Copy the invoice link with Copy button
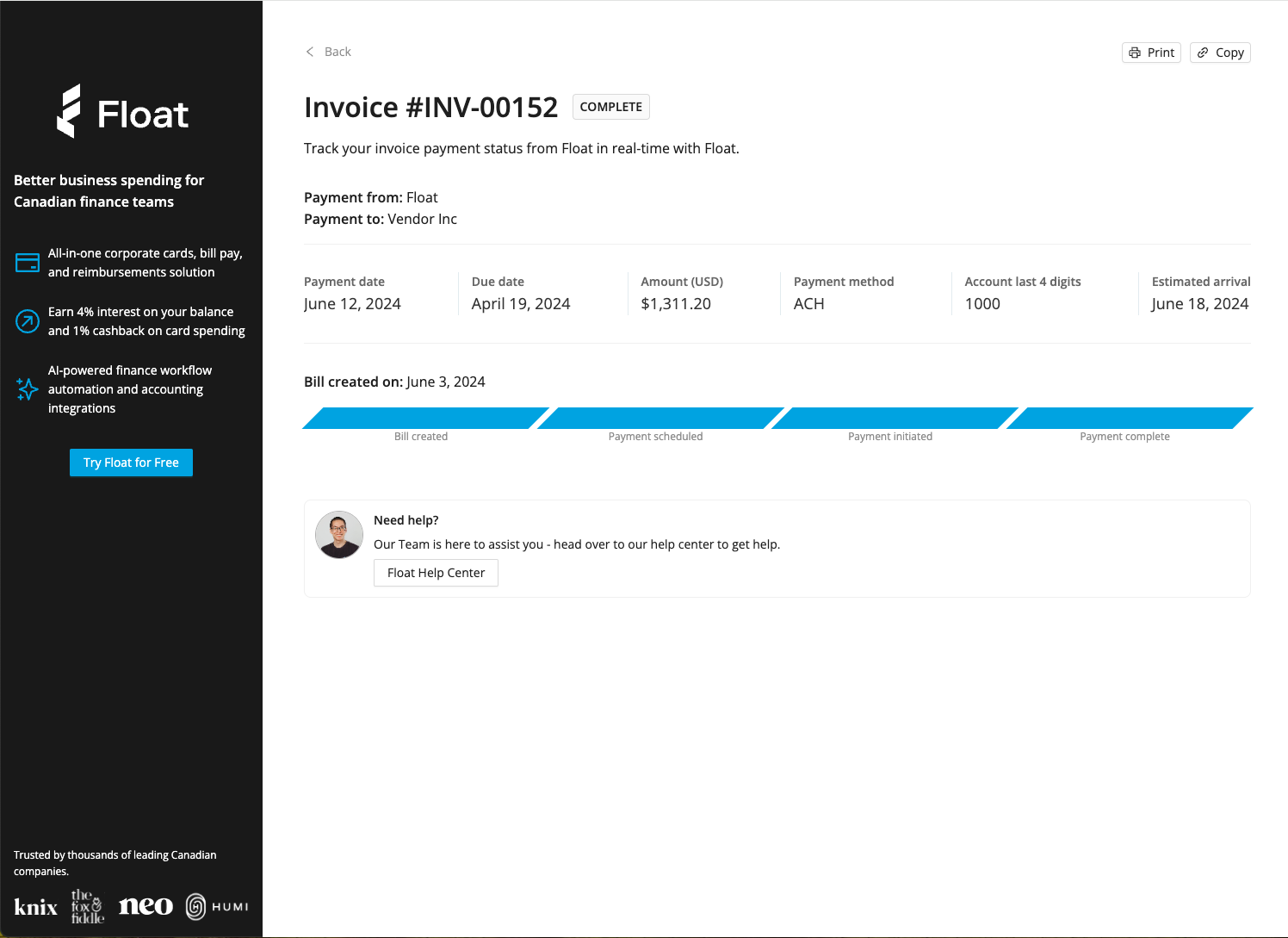This screenshot has height=938, width=1288. click(x=1220, y=53)
